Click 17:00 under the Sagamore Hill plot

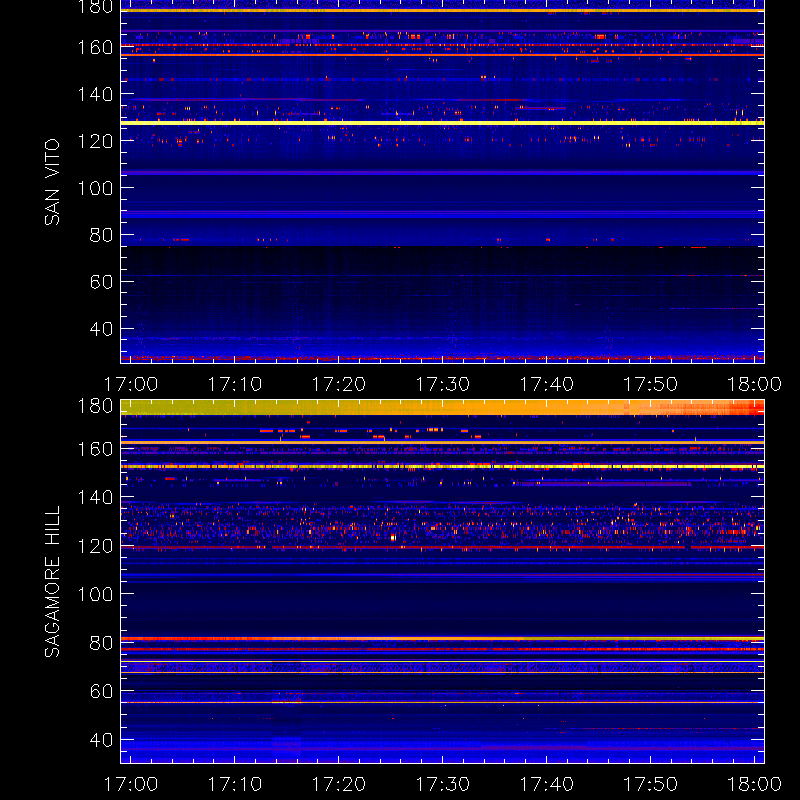[x=131, y=784]
